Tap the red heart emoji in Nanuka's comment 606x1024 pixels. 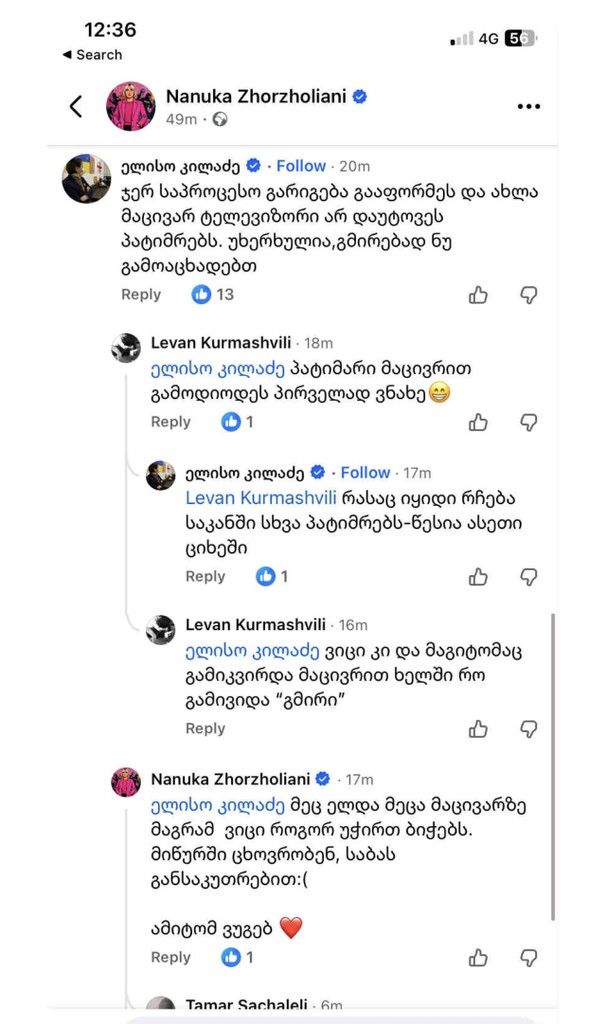[x=293, y=928]
